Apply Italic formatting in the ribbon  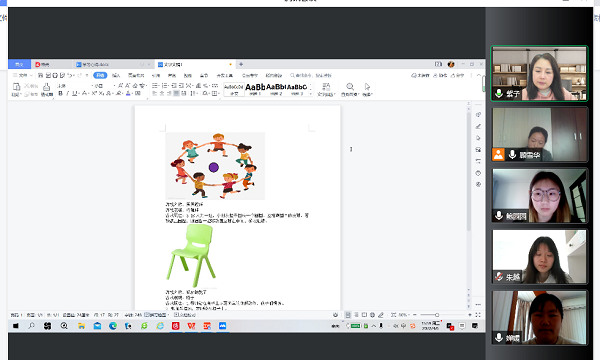[67, 93]
